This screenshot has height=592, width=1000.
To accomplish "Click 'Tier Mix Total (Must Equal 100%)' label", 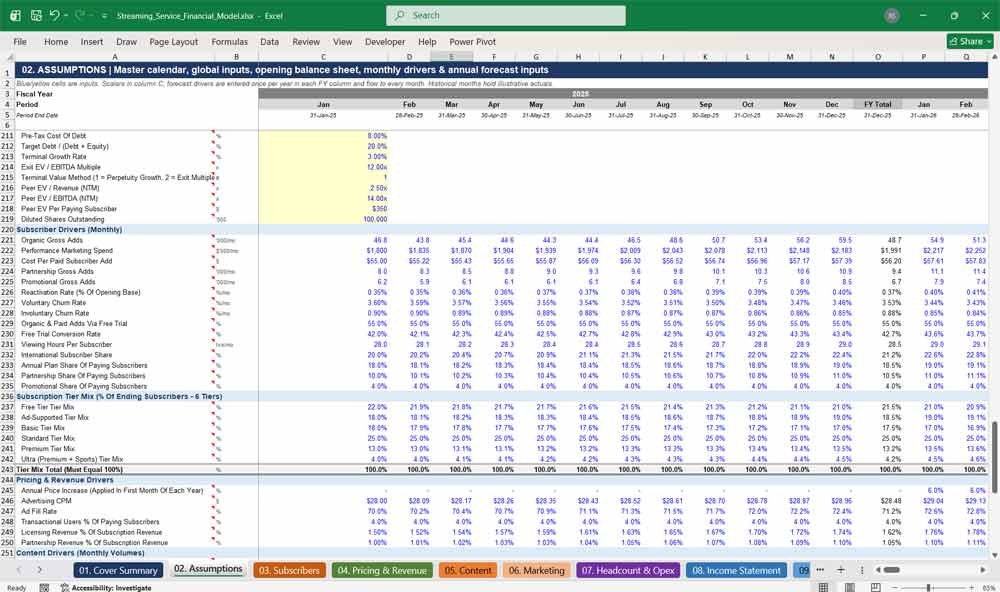I will tap(70, 470).
